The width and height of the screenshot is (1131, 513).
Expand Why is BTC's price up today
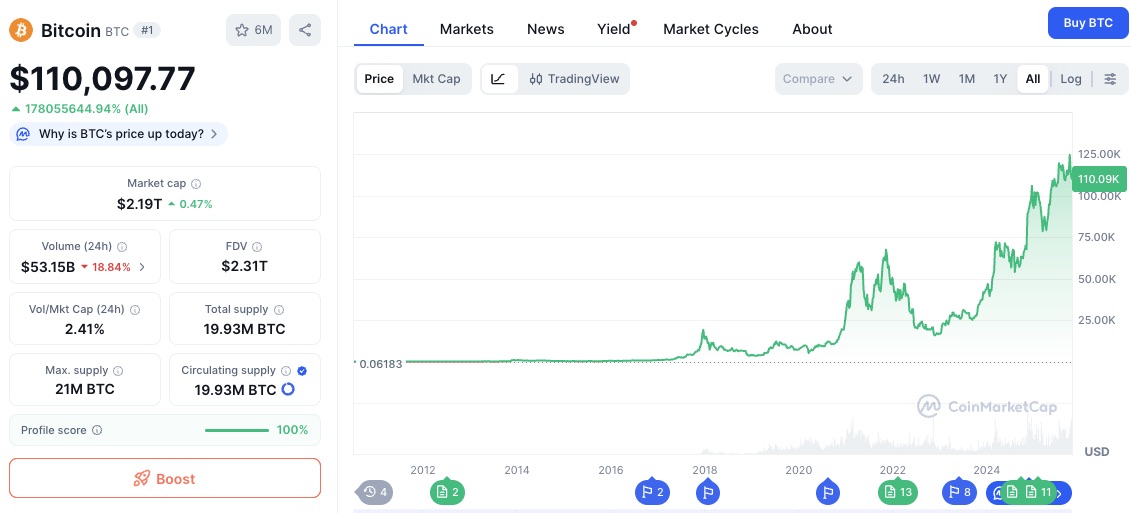tap(120, 134)
